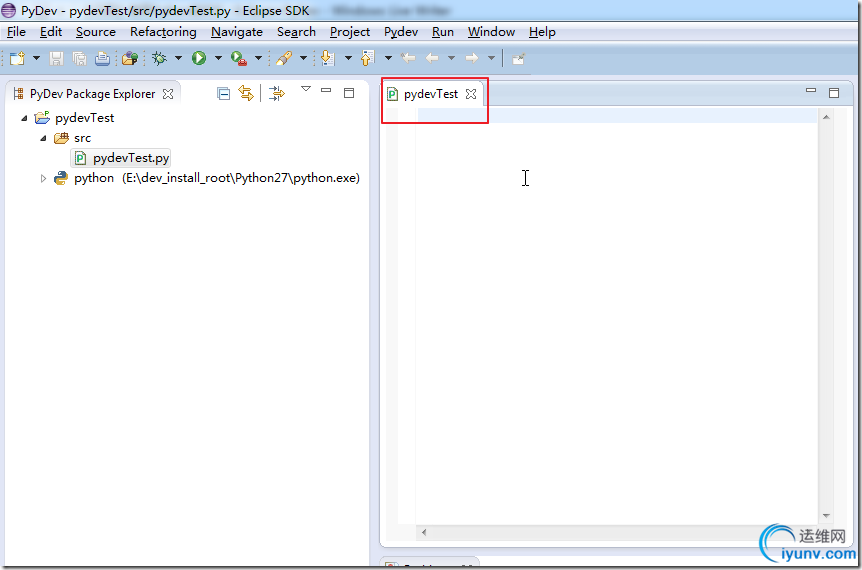Click the Last Edit Location icon
Image resolution: width=862 pixels, height=570 pixels.
click(408, 58)
